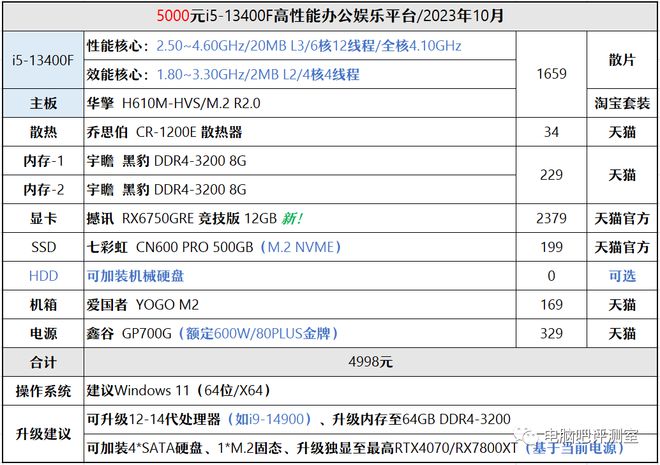Select the '主板' label cell
660x465 pixels.
43,103
